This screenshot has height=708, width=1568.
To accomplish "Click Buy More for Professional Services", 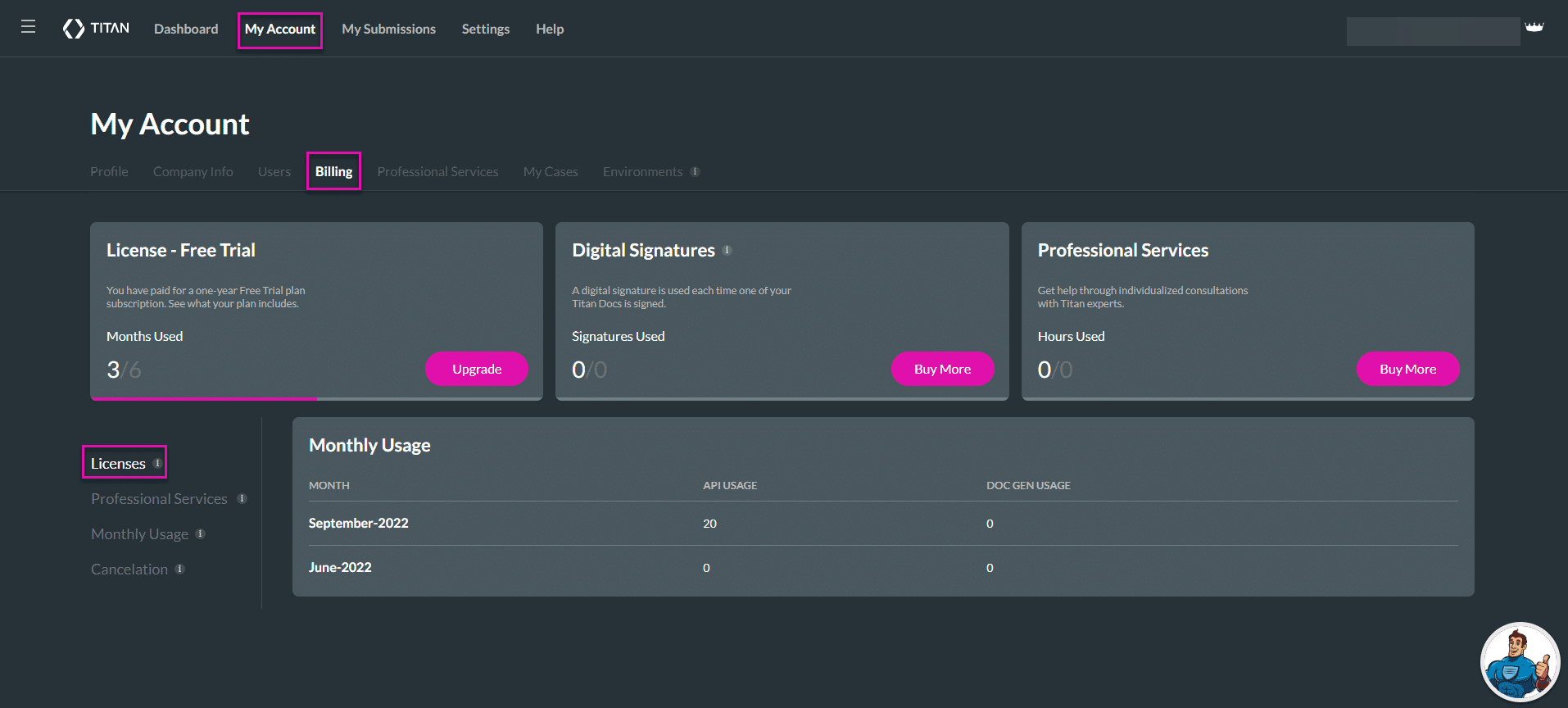I will pyautogui.click(x=1407, y=369).
